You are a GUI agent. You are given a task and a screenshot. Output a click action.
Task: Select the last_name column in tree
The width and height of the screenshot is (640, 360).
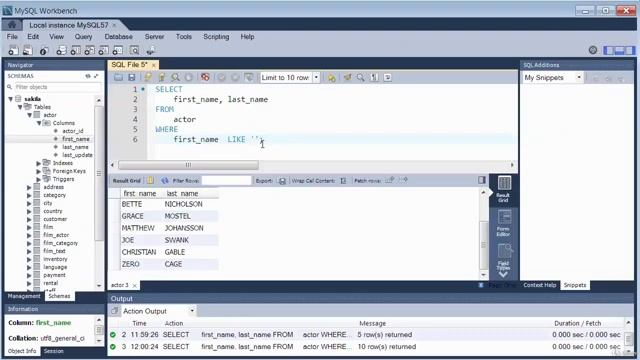tap(75, 147)
